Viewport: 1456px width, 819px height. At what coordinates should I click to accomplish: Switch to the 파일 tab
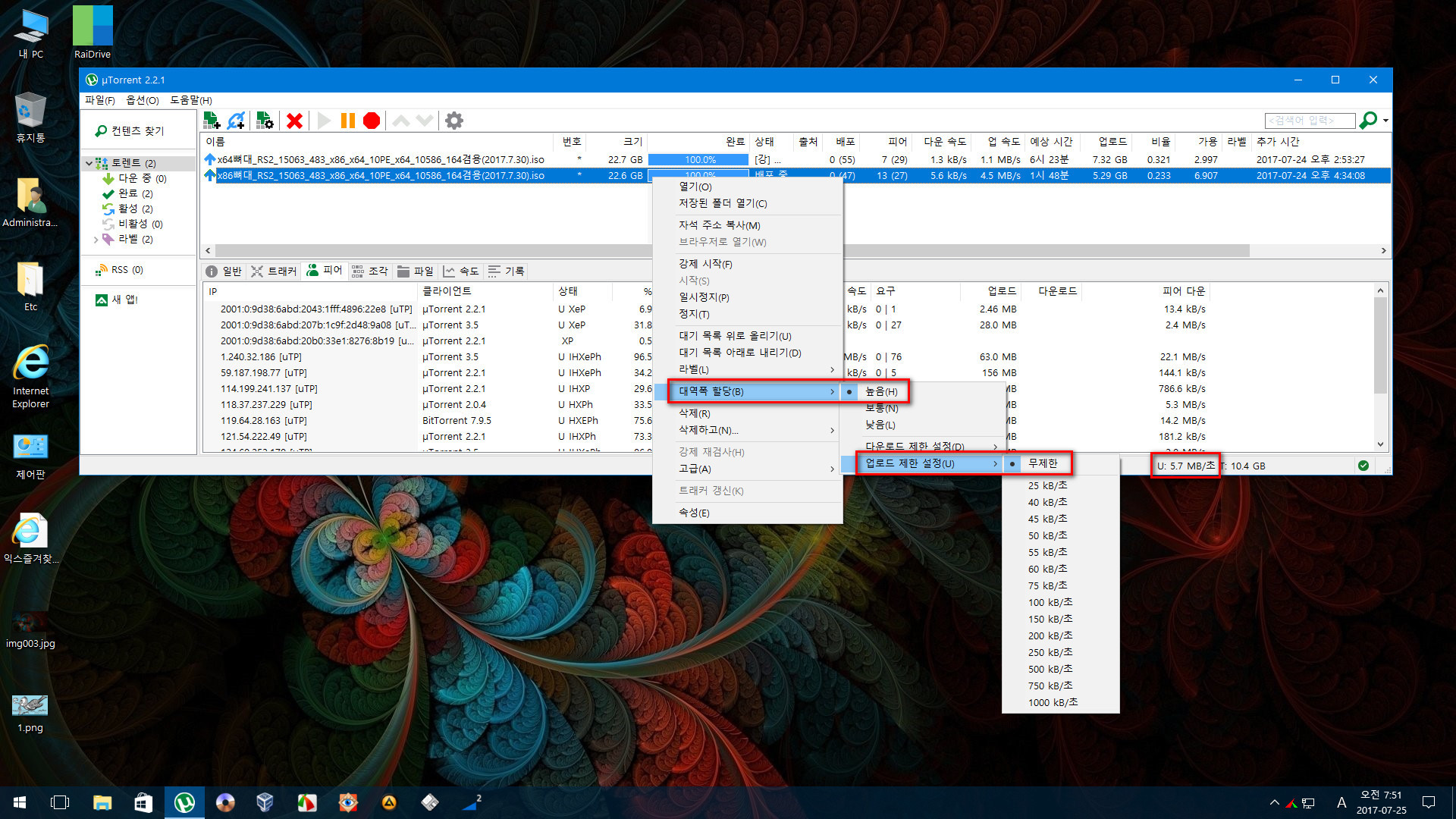[416, 271]
